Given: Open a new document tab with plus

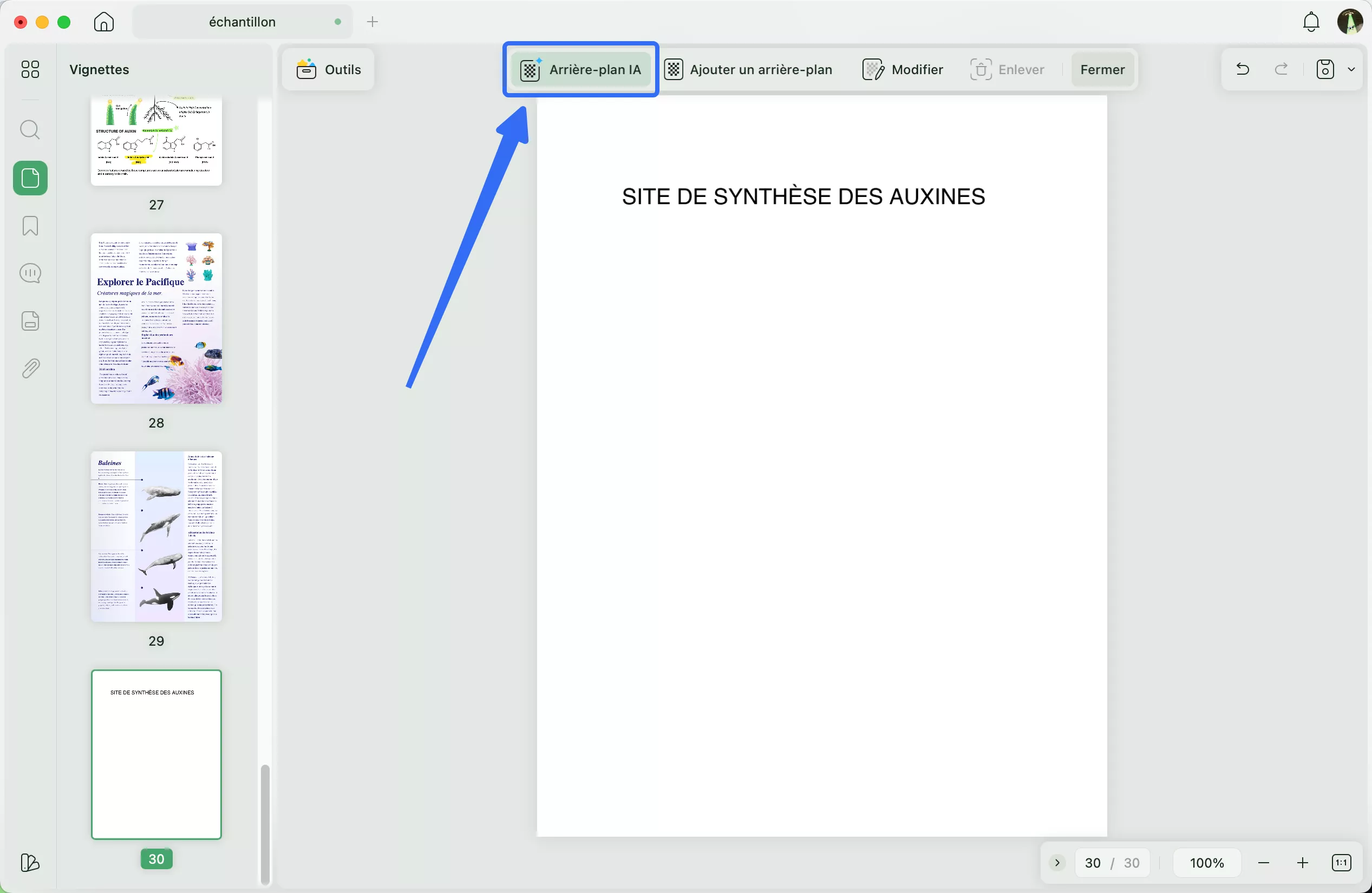Looking at the screenshot, I should (x=373, y=22).
